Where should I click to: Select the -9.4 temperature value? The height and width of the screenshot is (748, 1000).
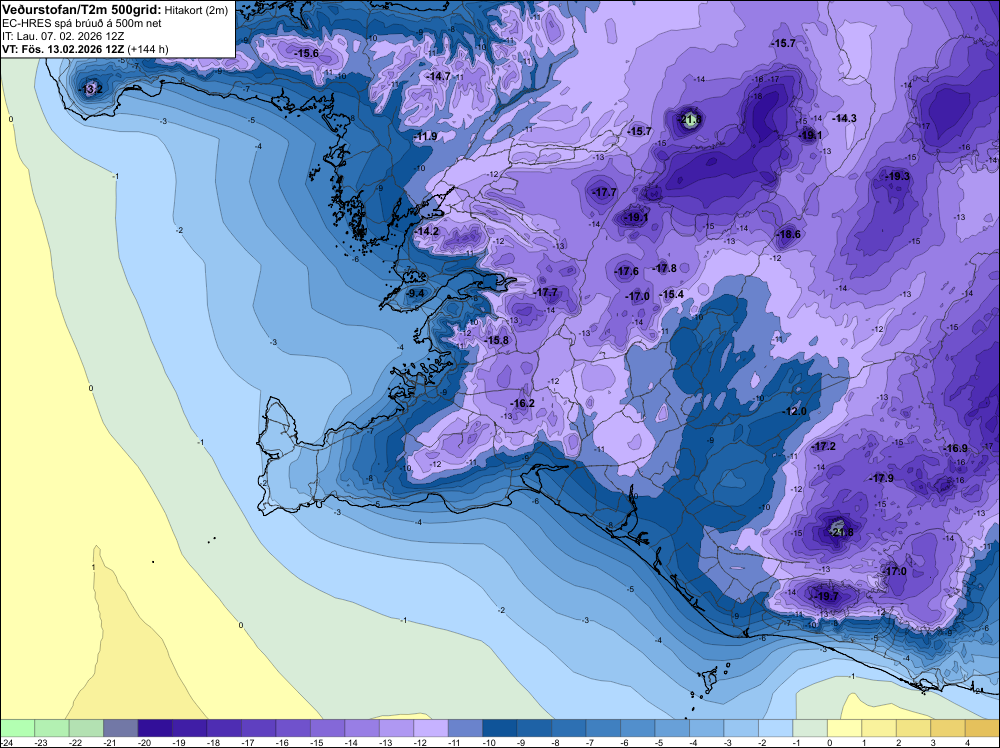click(x=415, y=293)
